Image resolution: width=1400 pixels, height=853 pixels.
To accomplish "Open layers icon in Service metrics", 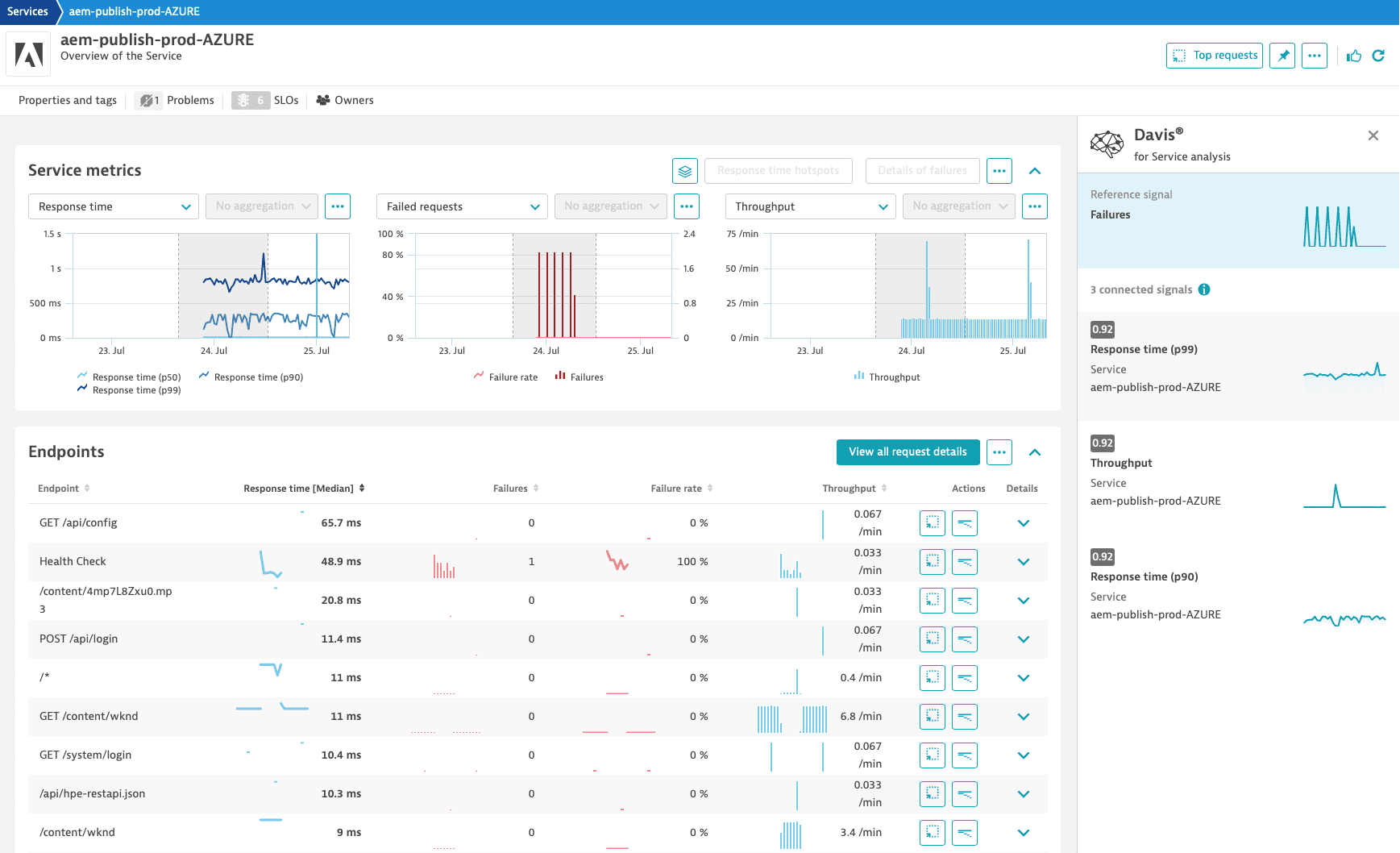I will point(685,171).
